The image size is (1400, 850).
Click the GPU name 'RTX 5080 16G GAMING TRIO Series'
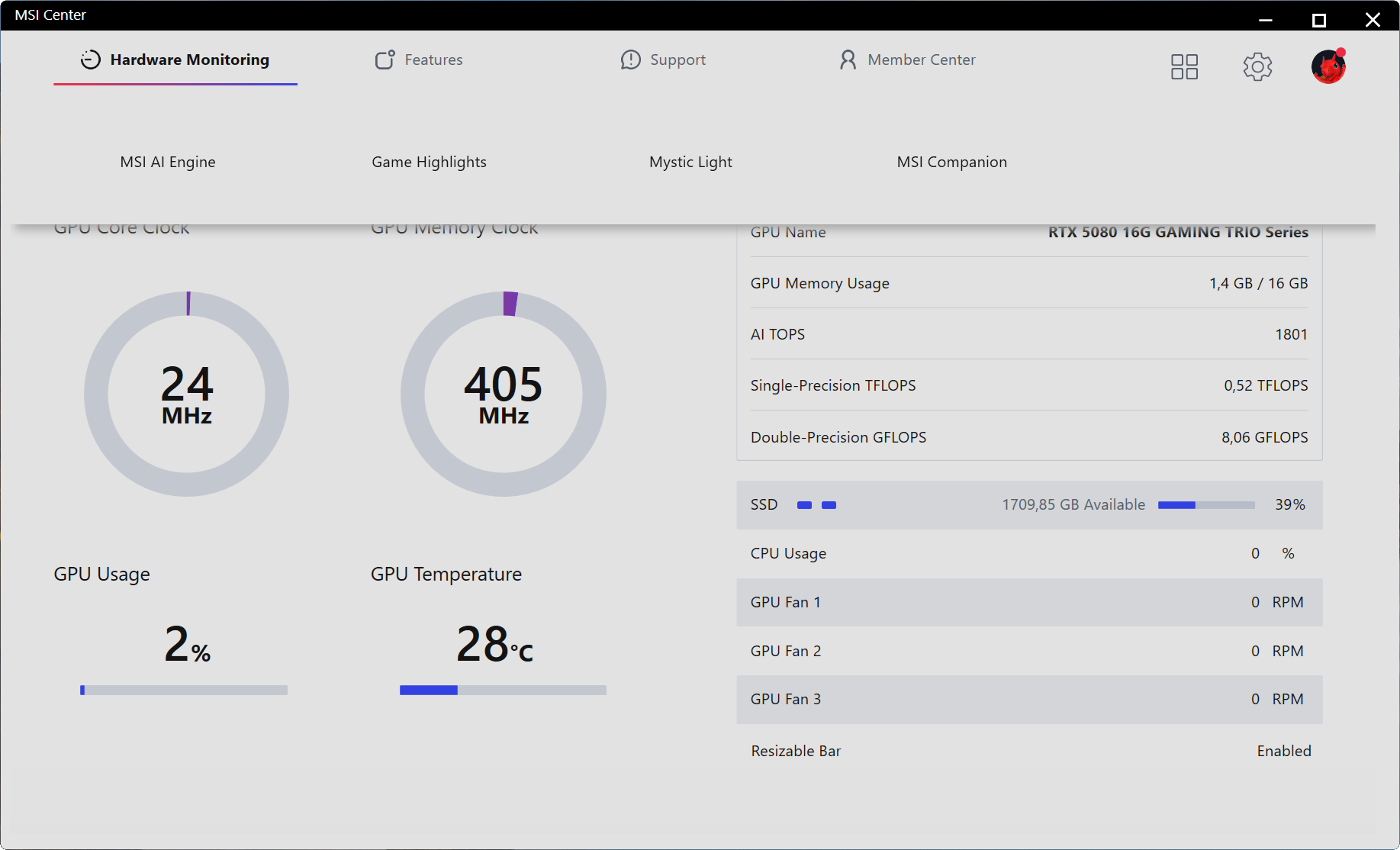1178,232
